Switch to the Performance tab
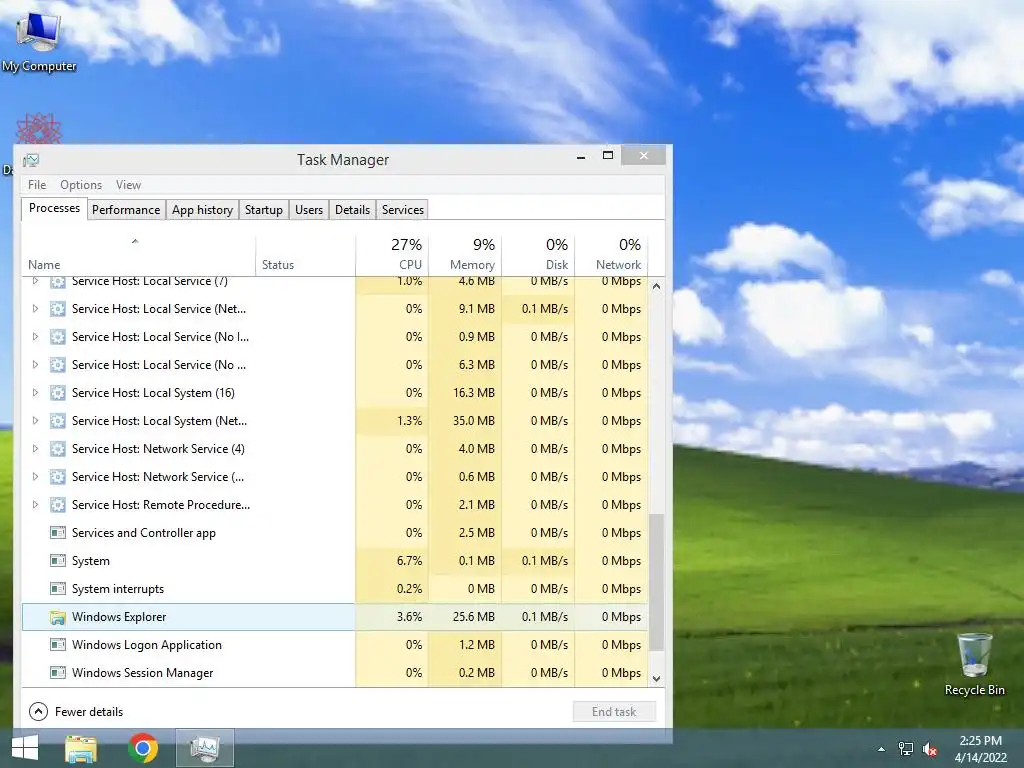Image resolution: width=1024 pixels, height=768 pixels. pyautogui.click(x=126, y=210)
